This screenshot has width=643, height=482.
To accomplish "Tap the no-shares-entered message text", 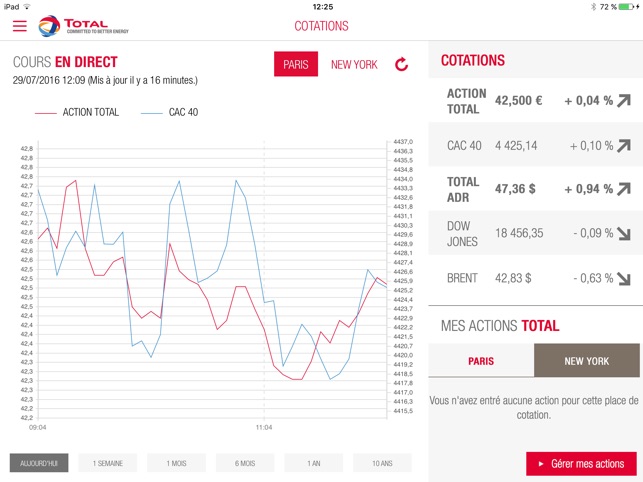I will pos(534,408).
